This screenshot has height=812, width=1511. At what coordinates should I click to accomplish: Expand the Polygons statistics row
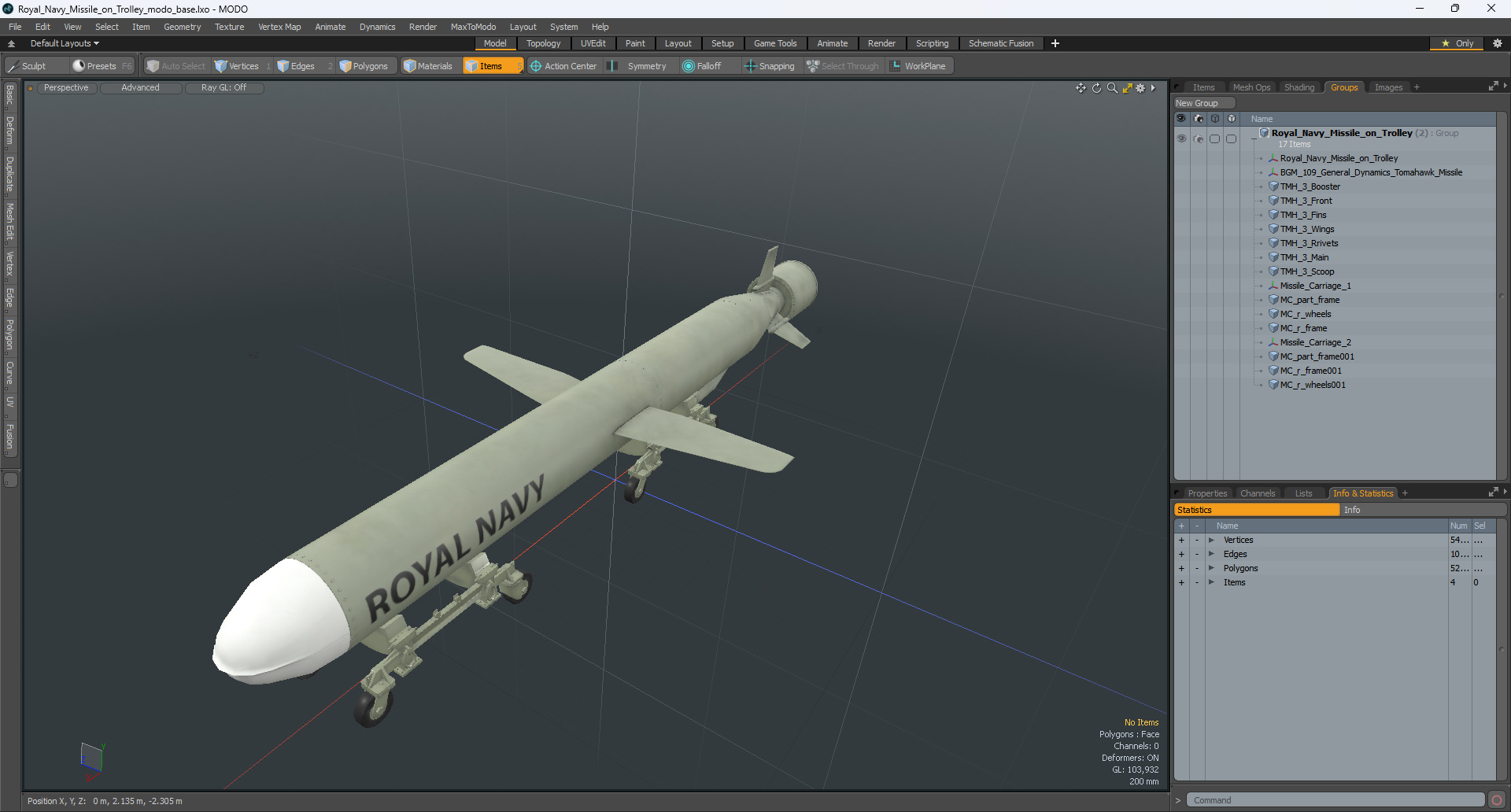(1211, 568)
